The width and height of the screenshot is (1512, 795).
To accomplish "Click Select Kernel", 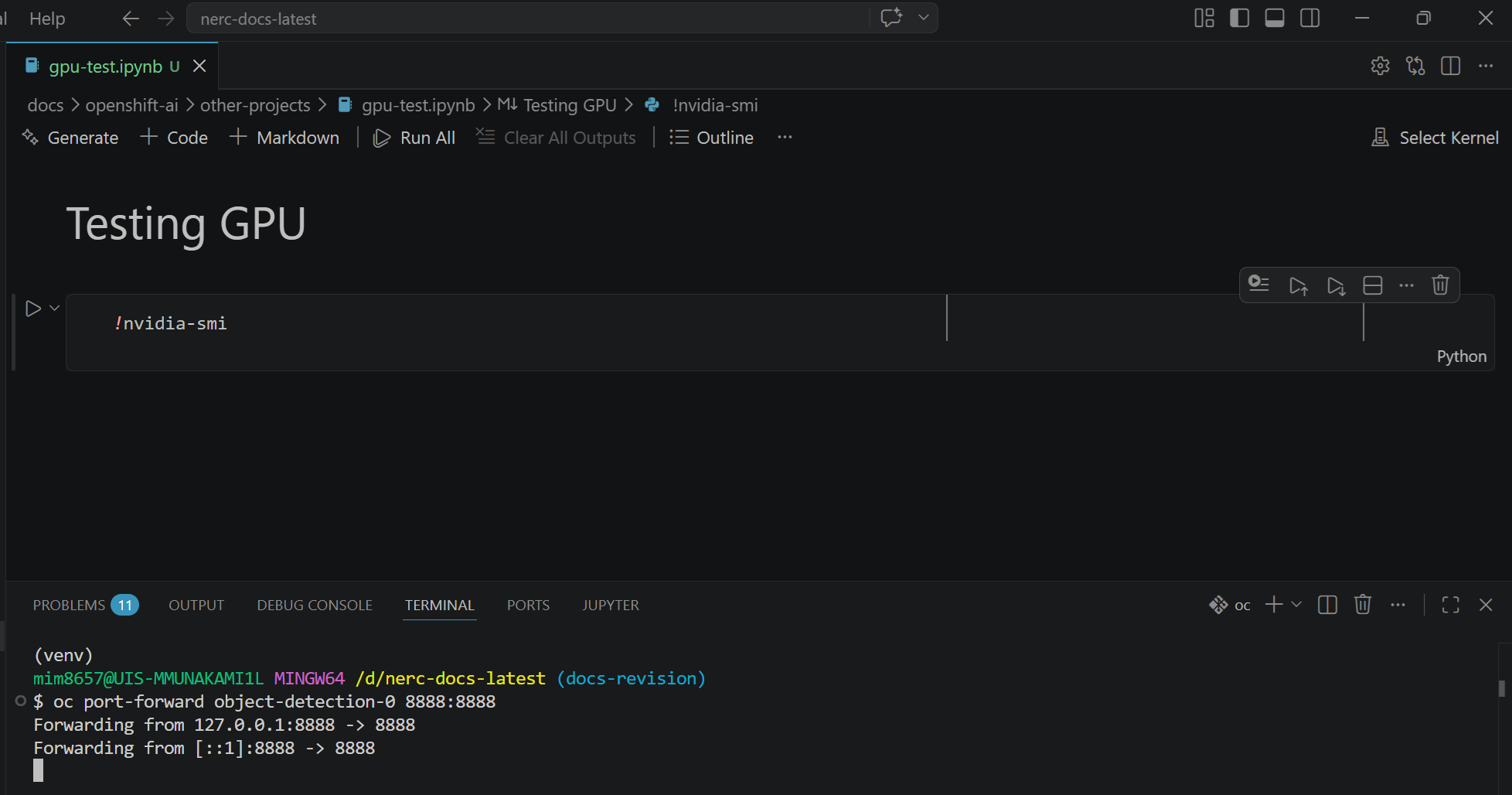I will pos(1435,138).
